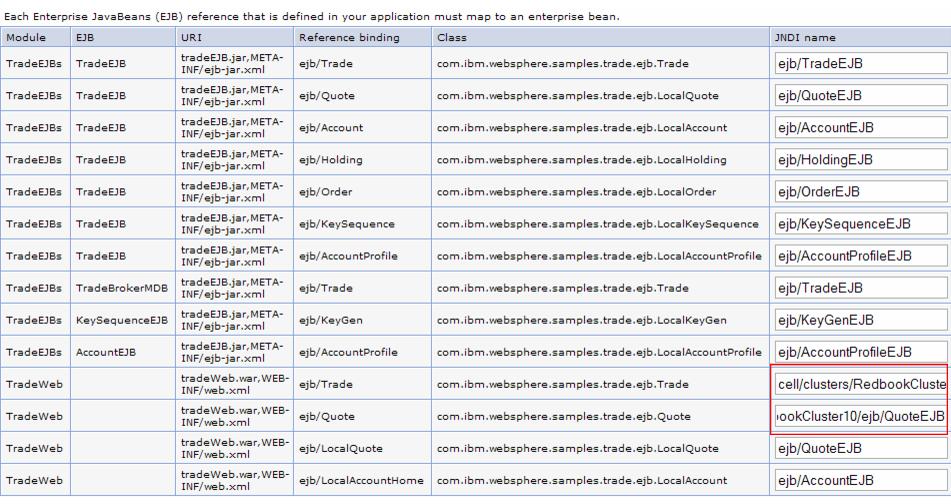This screenshot has width=951, height=504.
Task: Focus the ejb/OrderEJB JNDI name field
Action: (861, 192)
